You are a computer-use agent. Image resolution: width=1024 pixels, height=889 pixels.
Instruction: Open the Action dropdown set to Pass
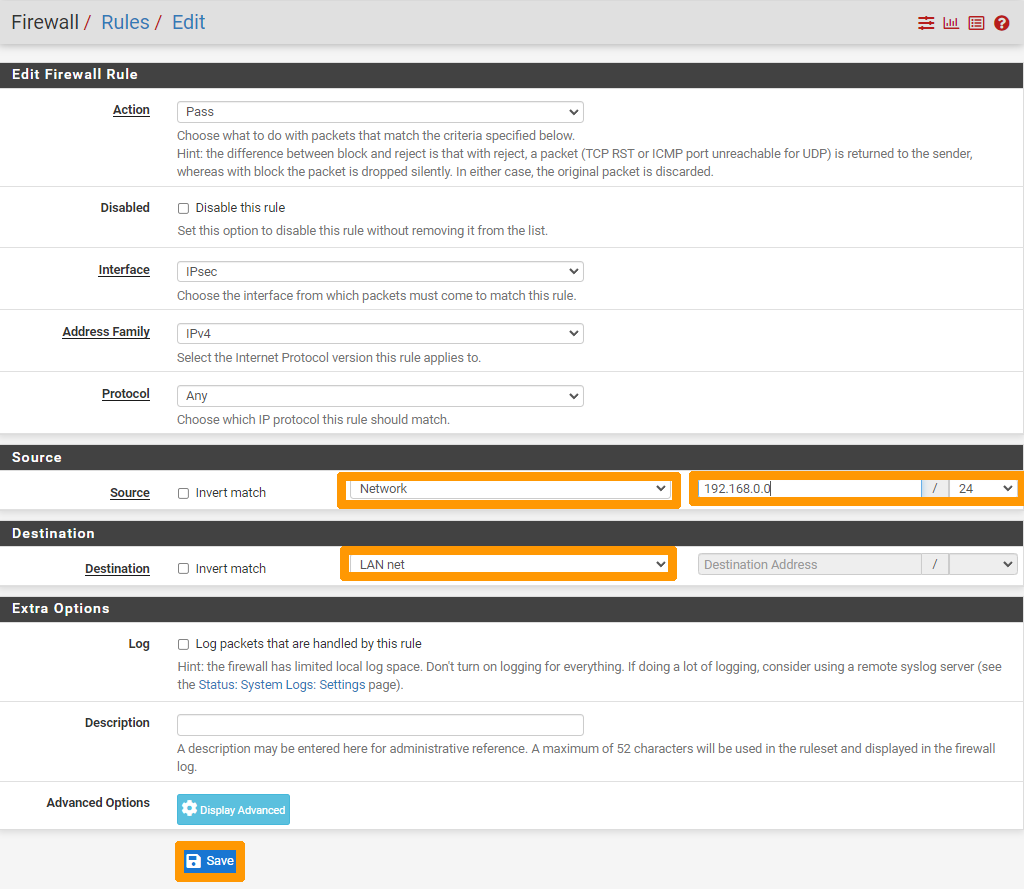point(380,112)
